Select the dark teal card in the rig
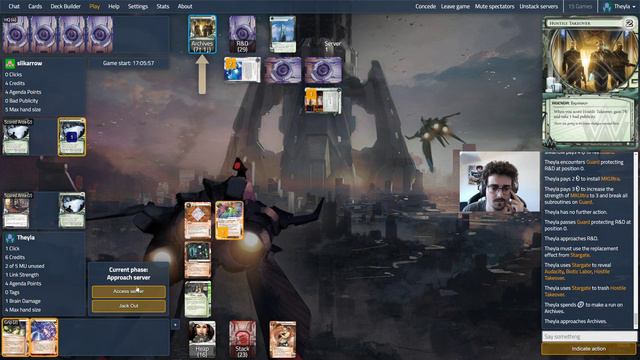640x360 pixels. 198,260
